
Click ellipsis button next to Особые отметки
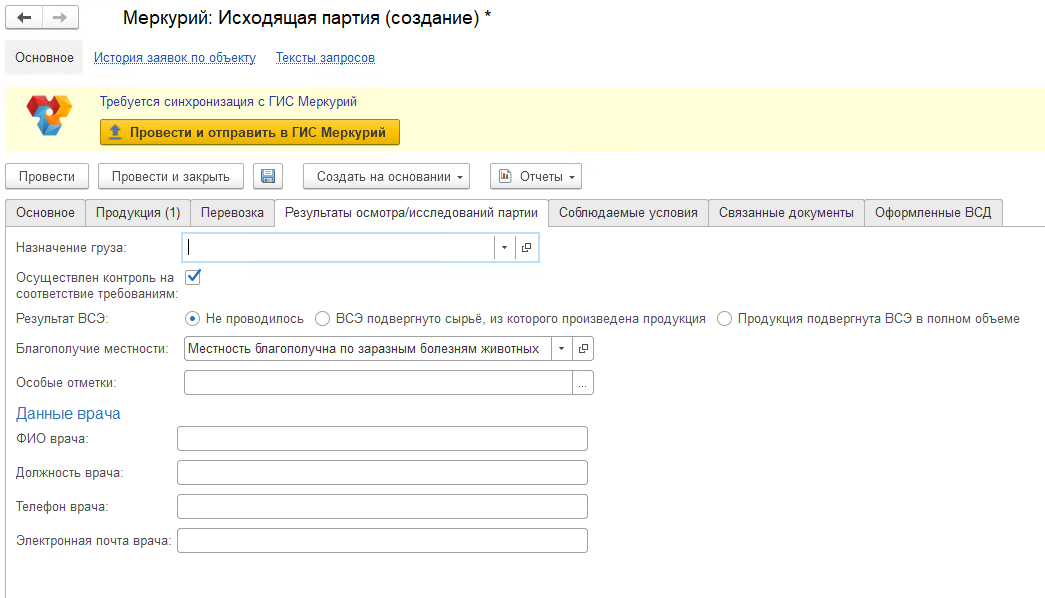pyautogui.click(x=583, y=382)
